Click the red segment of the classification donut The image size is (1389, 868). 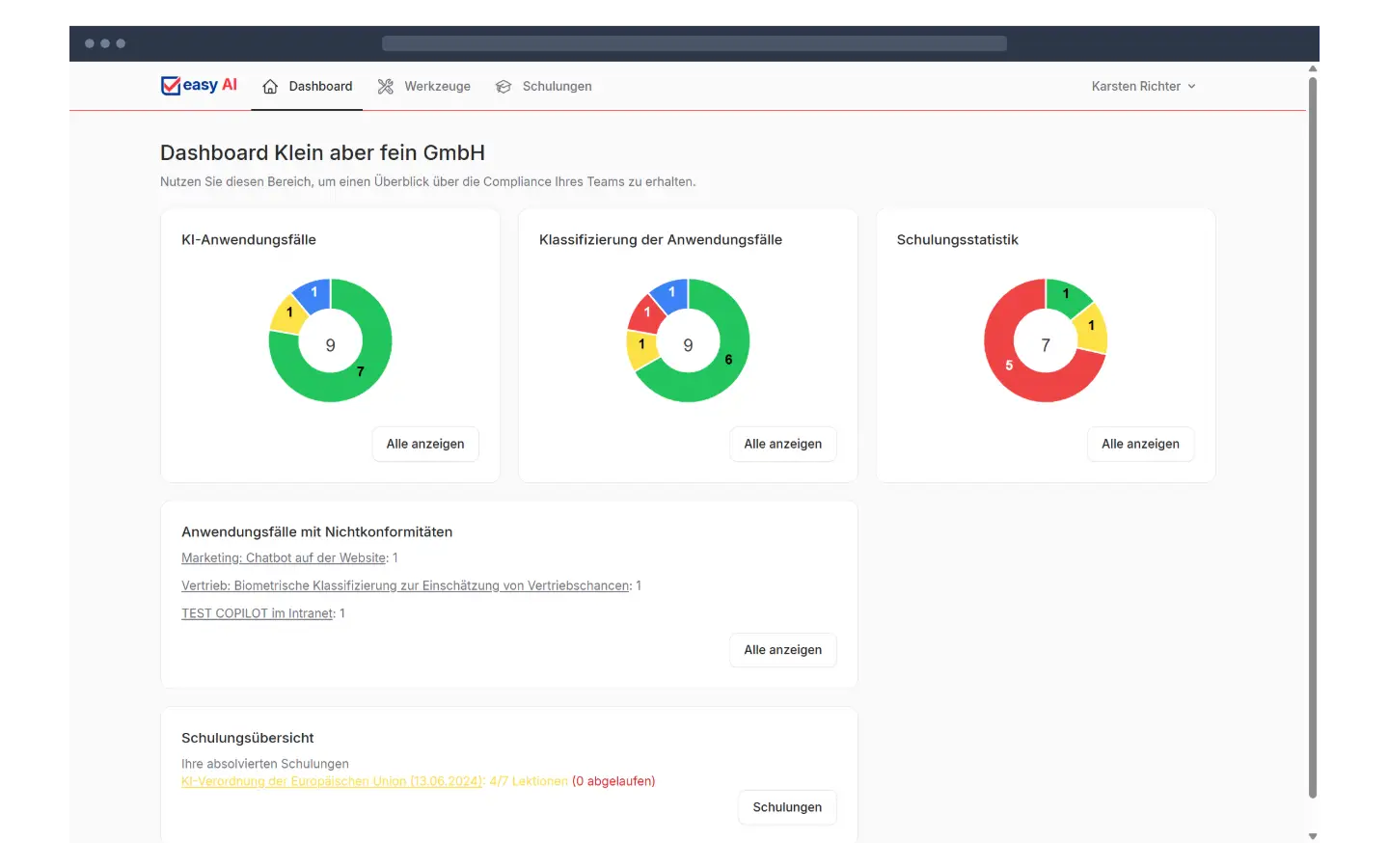(649, 311)
